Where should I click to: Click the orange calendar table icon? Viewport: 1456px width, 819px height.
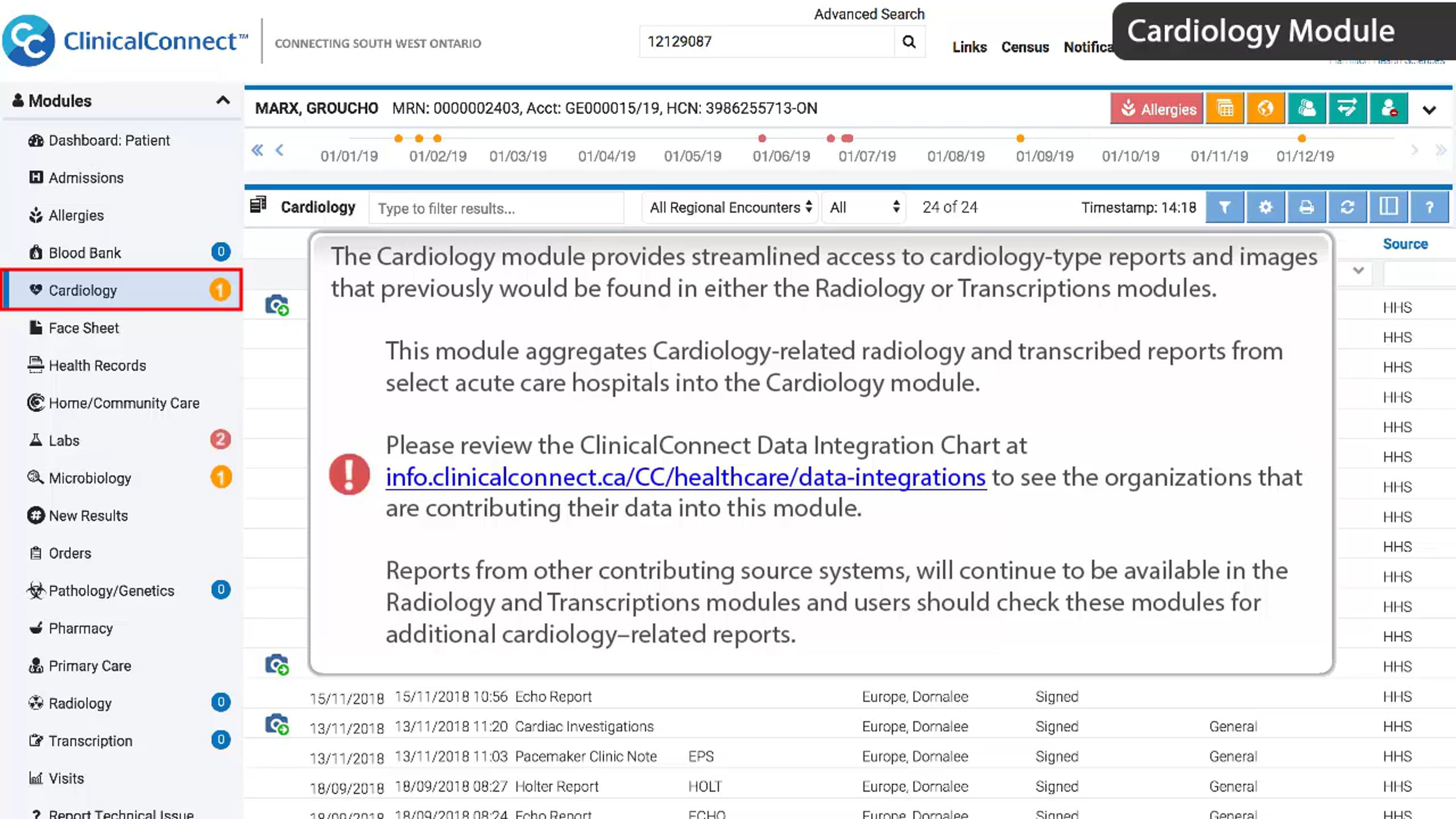tap(1225, 109)
